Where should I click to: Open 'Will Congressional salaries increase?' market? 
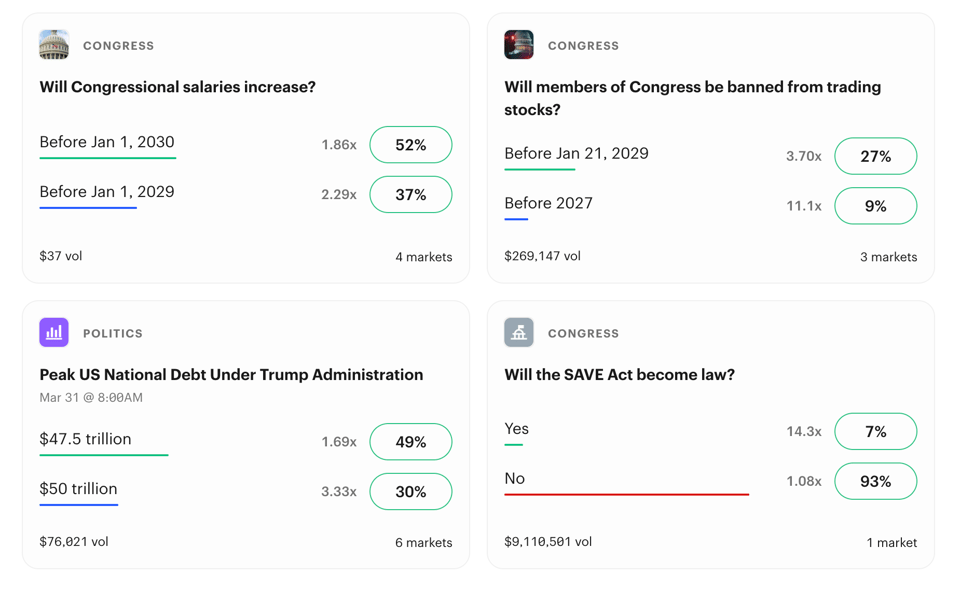coord(178,87)
